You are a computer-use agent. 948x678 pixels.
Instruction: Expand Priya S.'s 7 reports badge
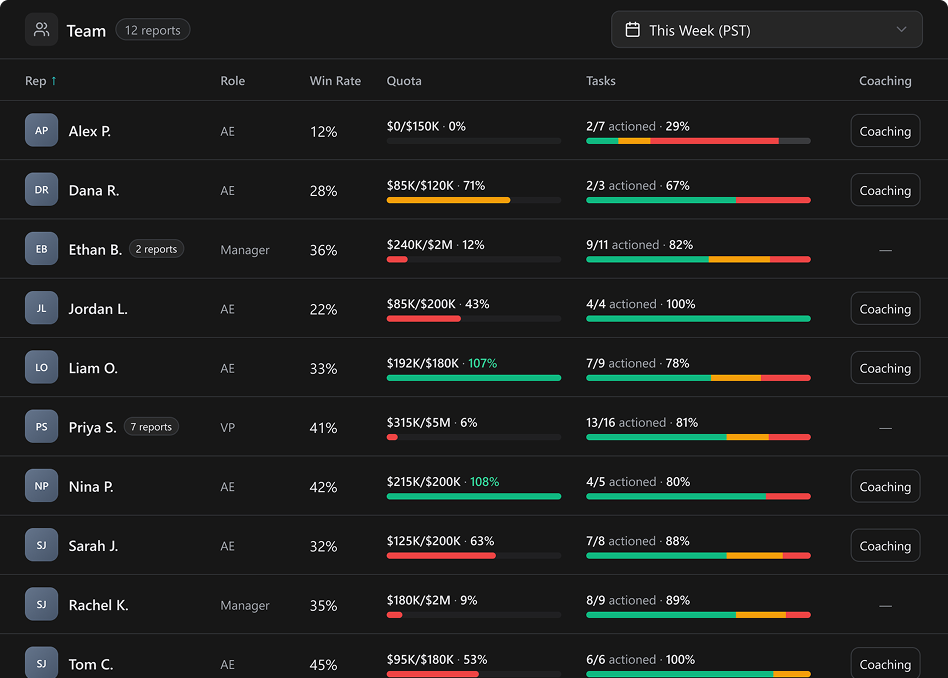[151, 427]
